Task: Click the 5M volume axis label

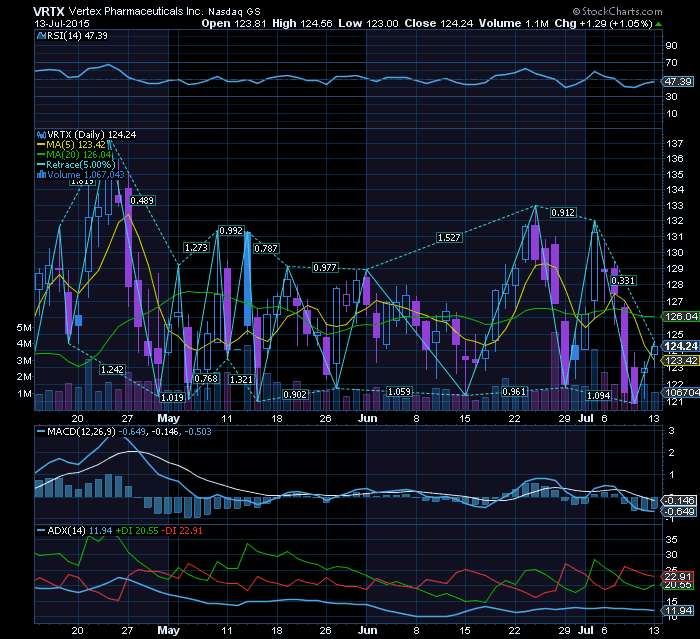Action: point(24,327)
